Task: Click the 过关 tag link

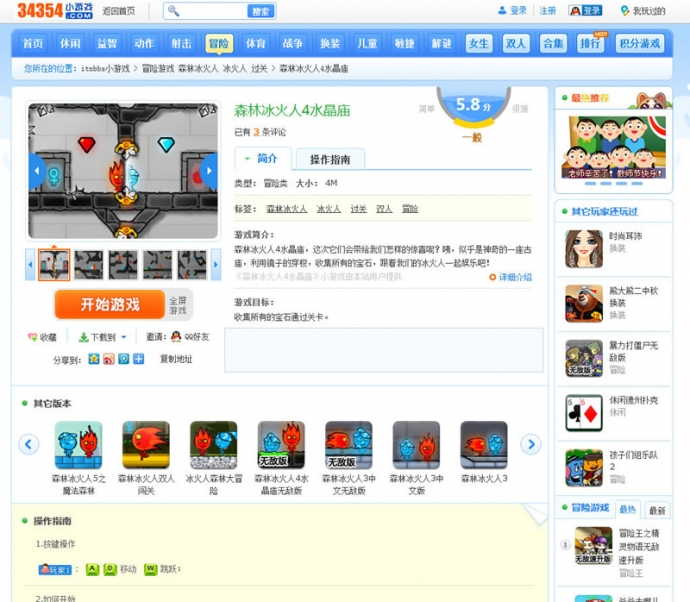Action: pos(359,209)
